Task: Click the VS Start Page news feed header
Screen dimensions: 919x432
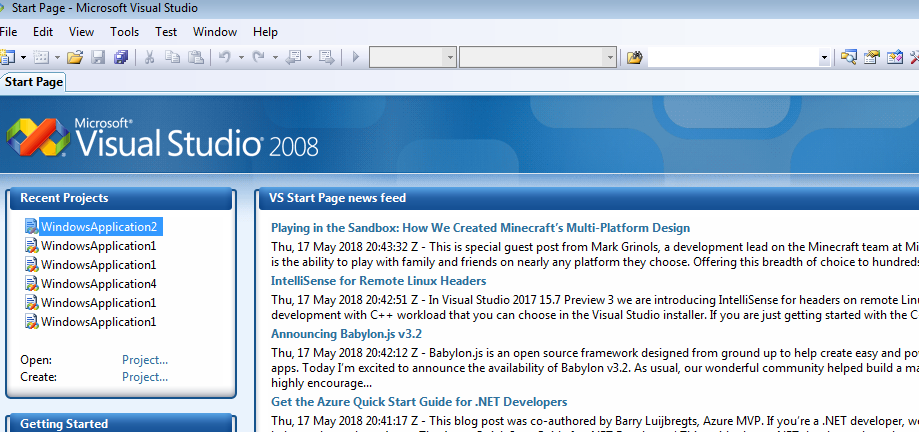Action: point(588,198)
